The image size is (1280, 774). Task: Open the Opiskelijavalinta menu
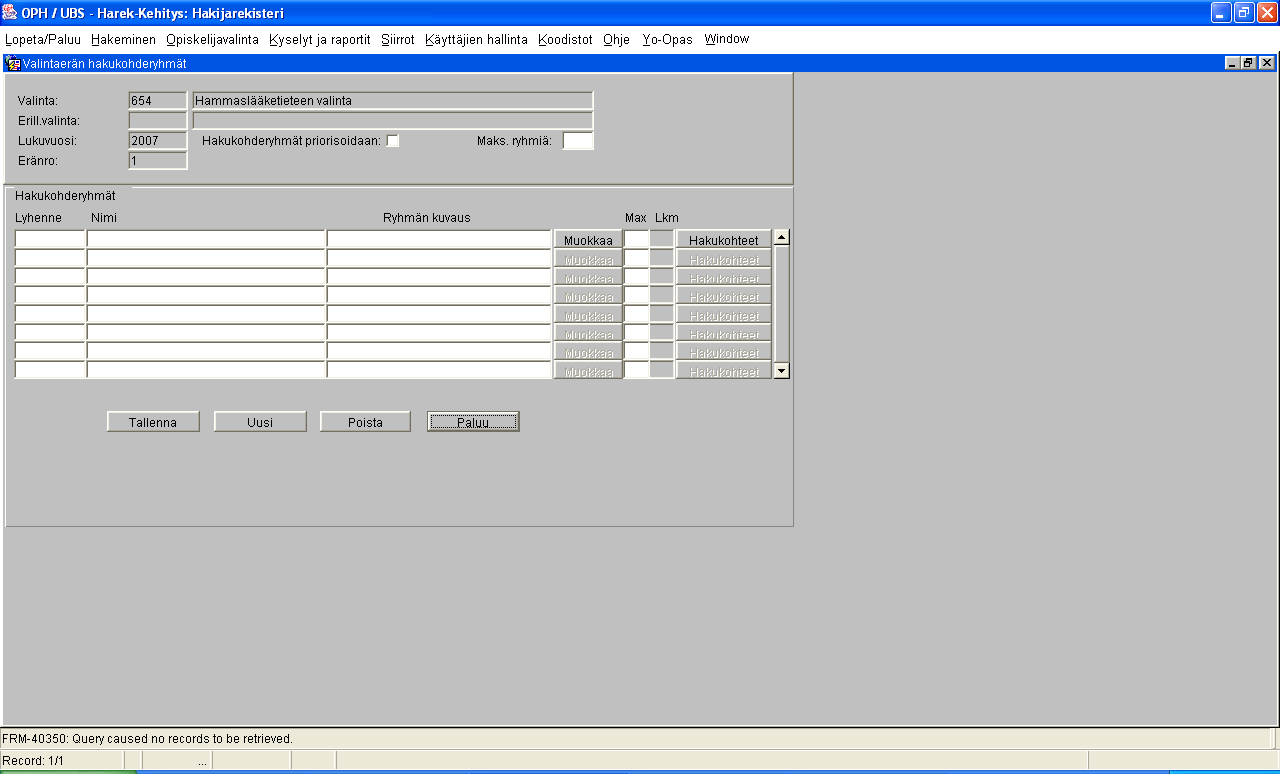(212, 39)
